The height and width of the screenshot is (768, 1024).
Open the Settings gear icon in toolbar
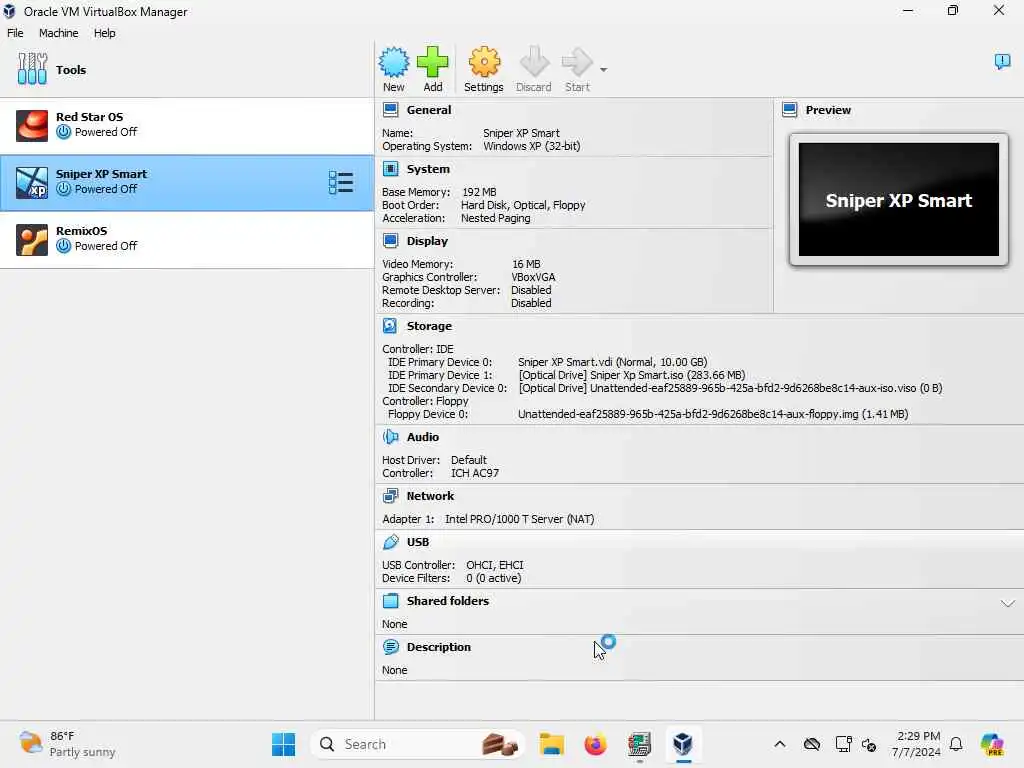tap(484, 63)
